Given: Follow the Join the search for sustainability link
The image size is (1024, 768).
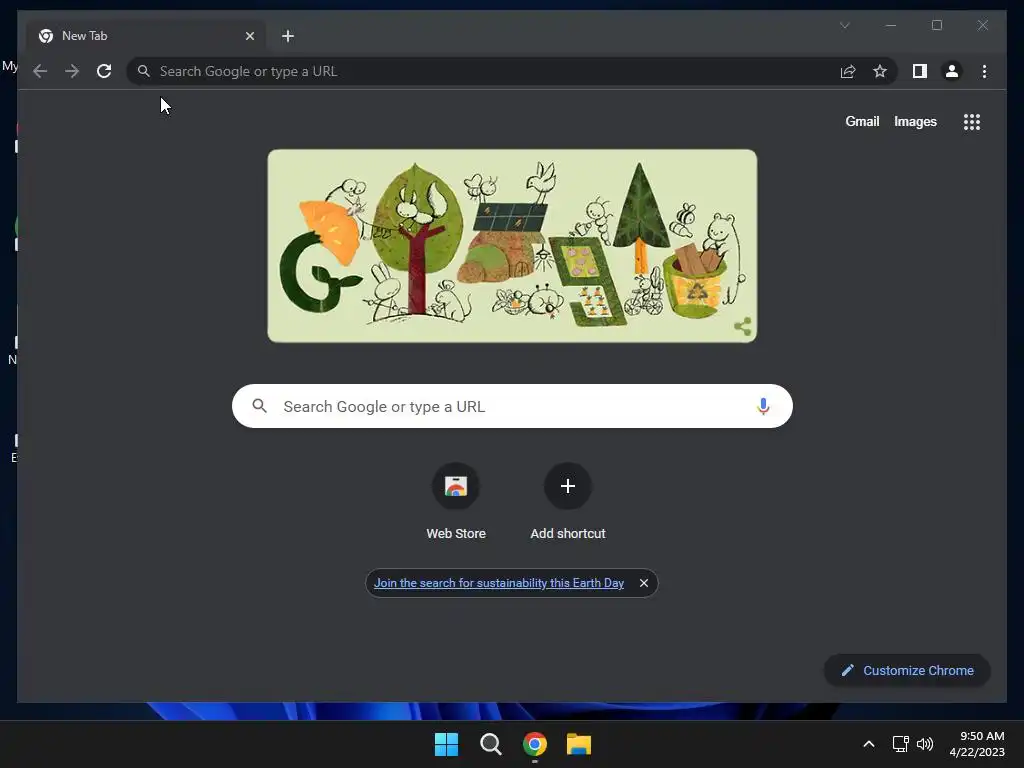Looking at the screenshot, I should point(499,583).
